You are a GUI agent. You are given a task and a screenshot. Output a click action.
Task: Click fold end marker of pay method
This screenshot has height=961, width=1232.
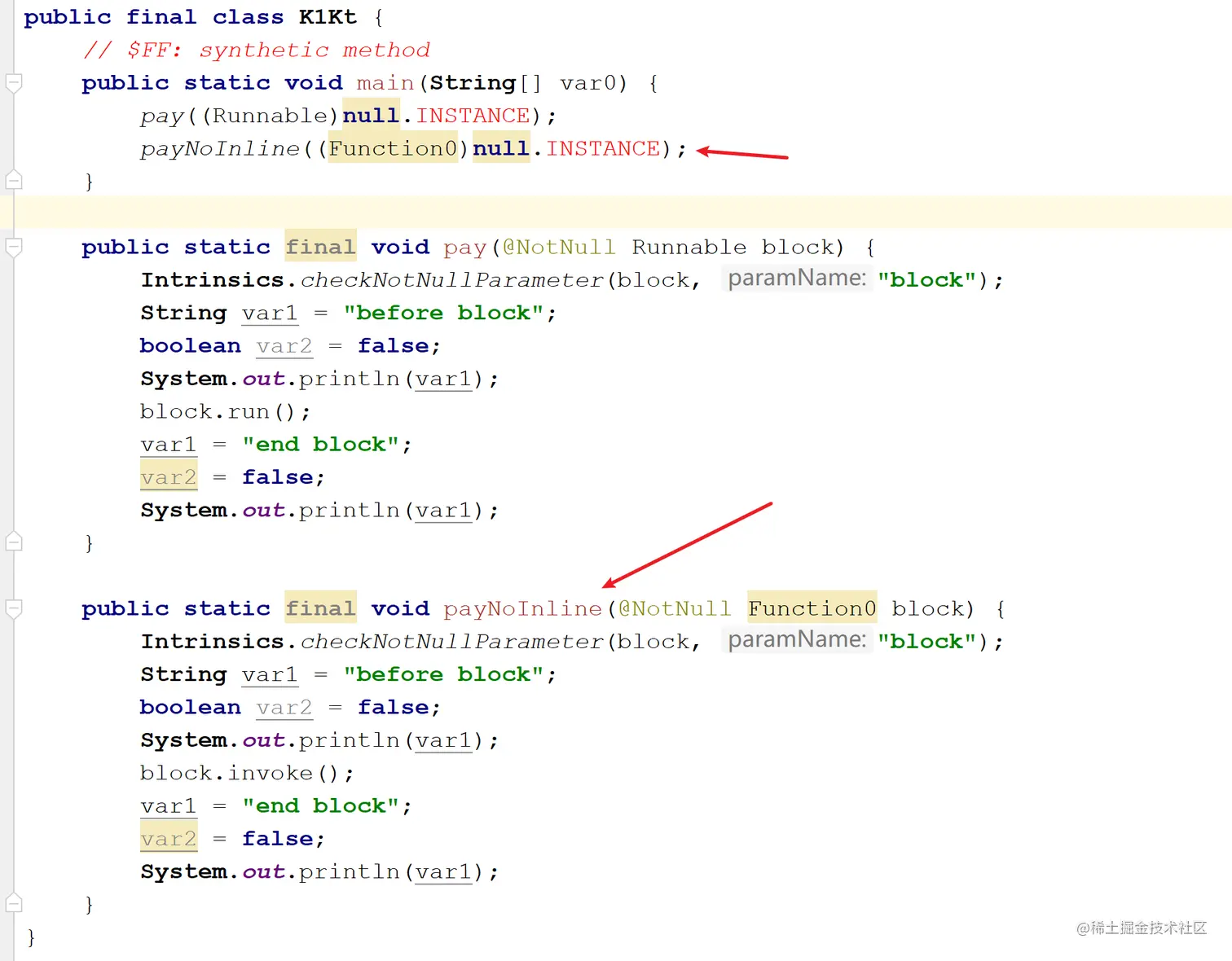(14, 541)
